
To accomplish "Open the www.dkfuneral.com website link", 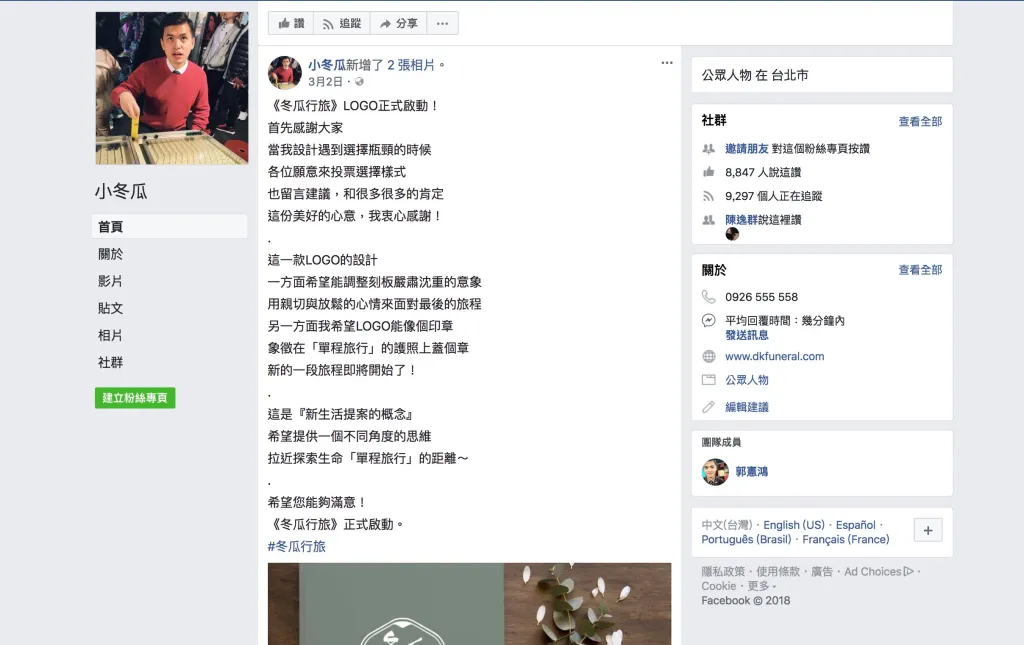I will coord(775,356).
